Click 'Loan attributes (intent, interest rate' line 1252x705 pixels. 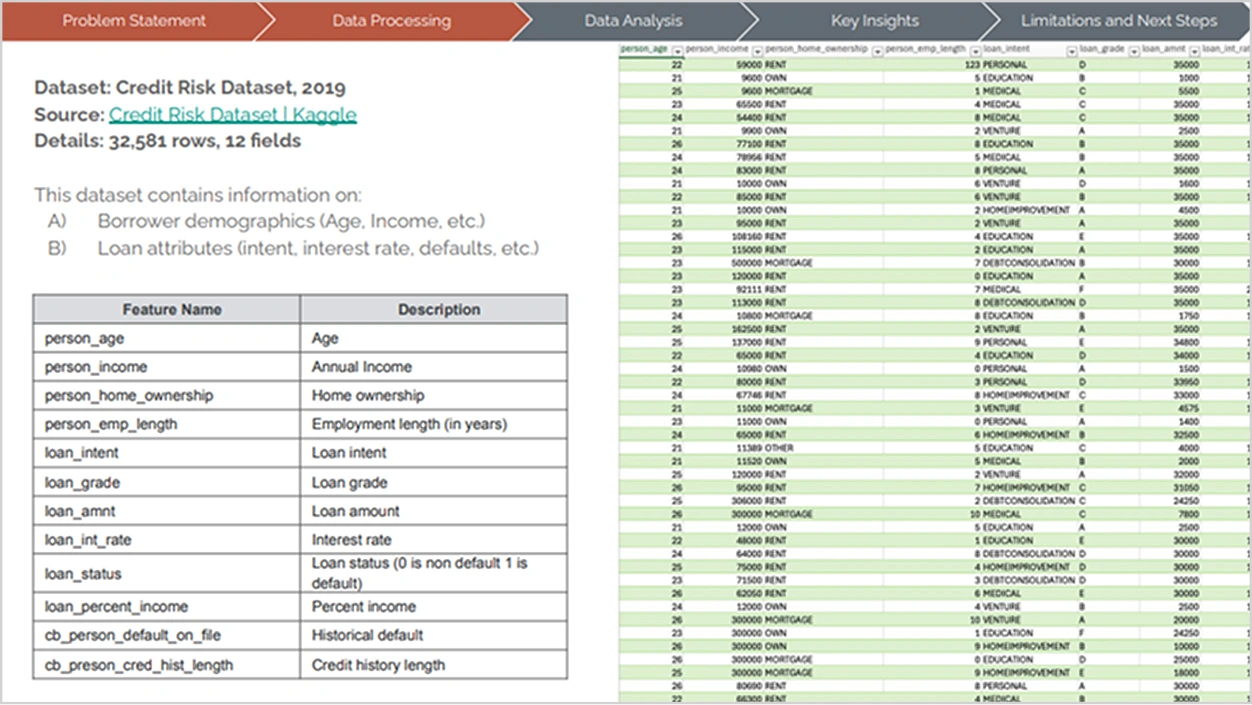pyautogui.click(x=318, y=248)
